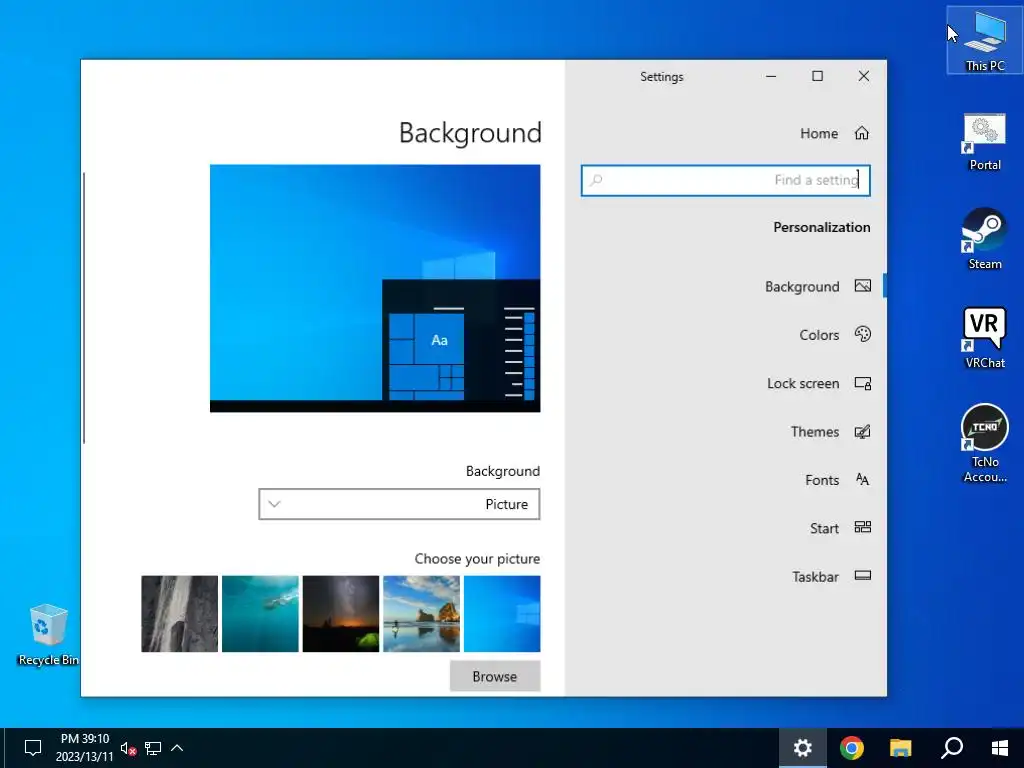The width and height of the screenshot is (1024, 768).
Task: Open the Background type dropdown showing Picture
Action: click(399, 504)
